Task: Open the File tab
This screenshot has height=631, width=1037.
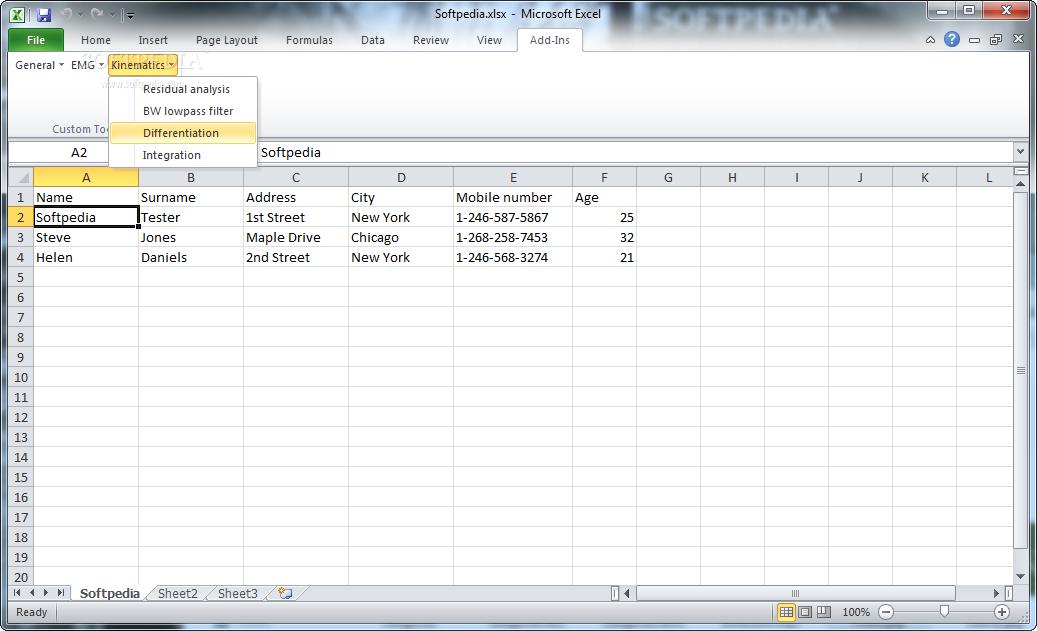Action: click(x=36, y=40)
